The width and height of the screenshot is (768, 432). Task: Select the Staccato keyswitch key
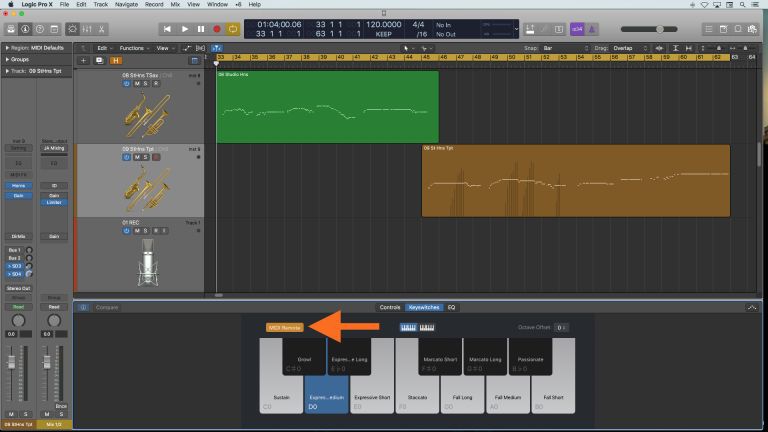[x=417, y=396]
